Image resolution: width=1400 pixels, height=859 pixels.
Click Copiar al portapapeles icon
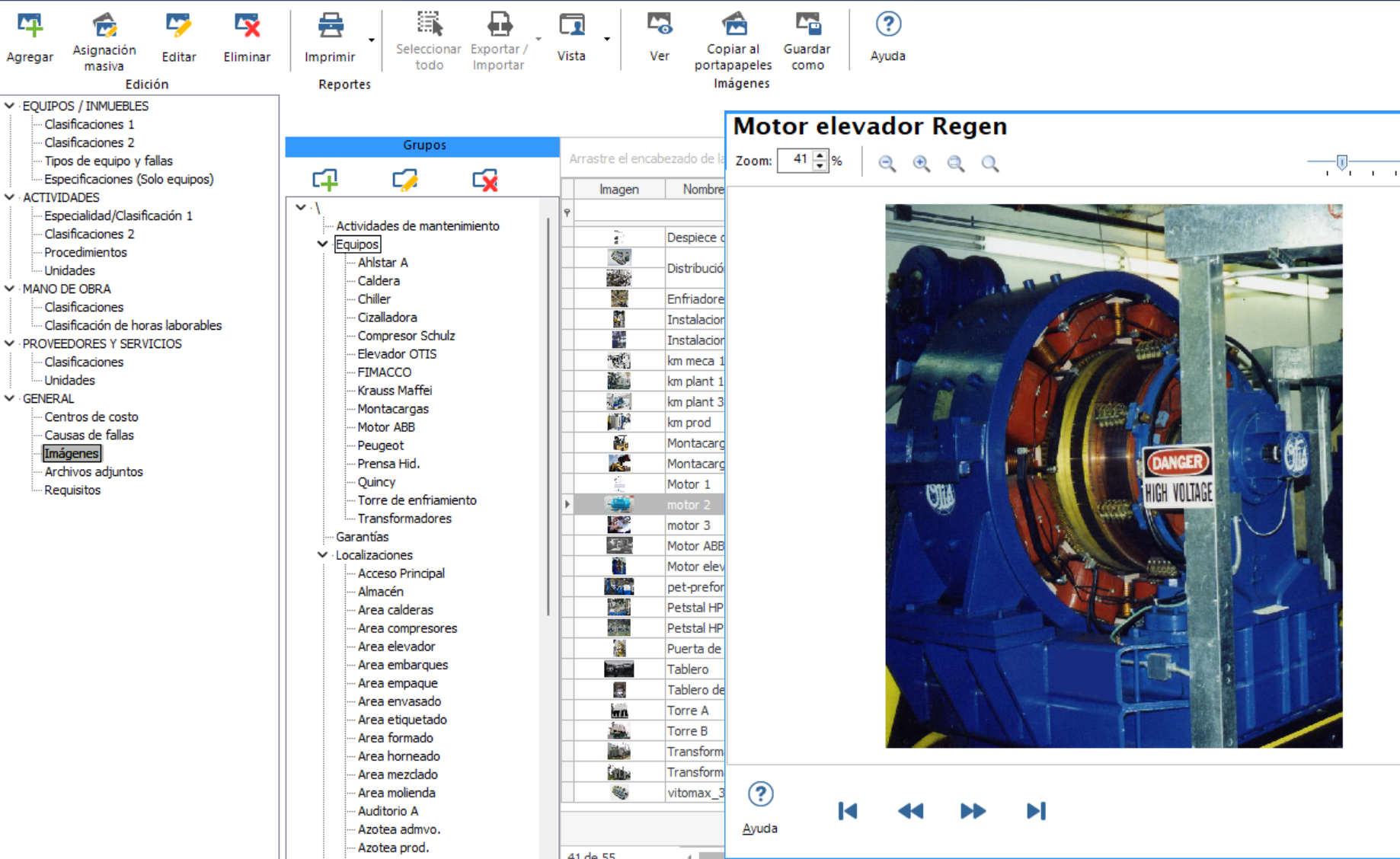(734, 24)
